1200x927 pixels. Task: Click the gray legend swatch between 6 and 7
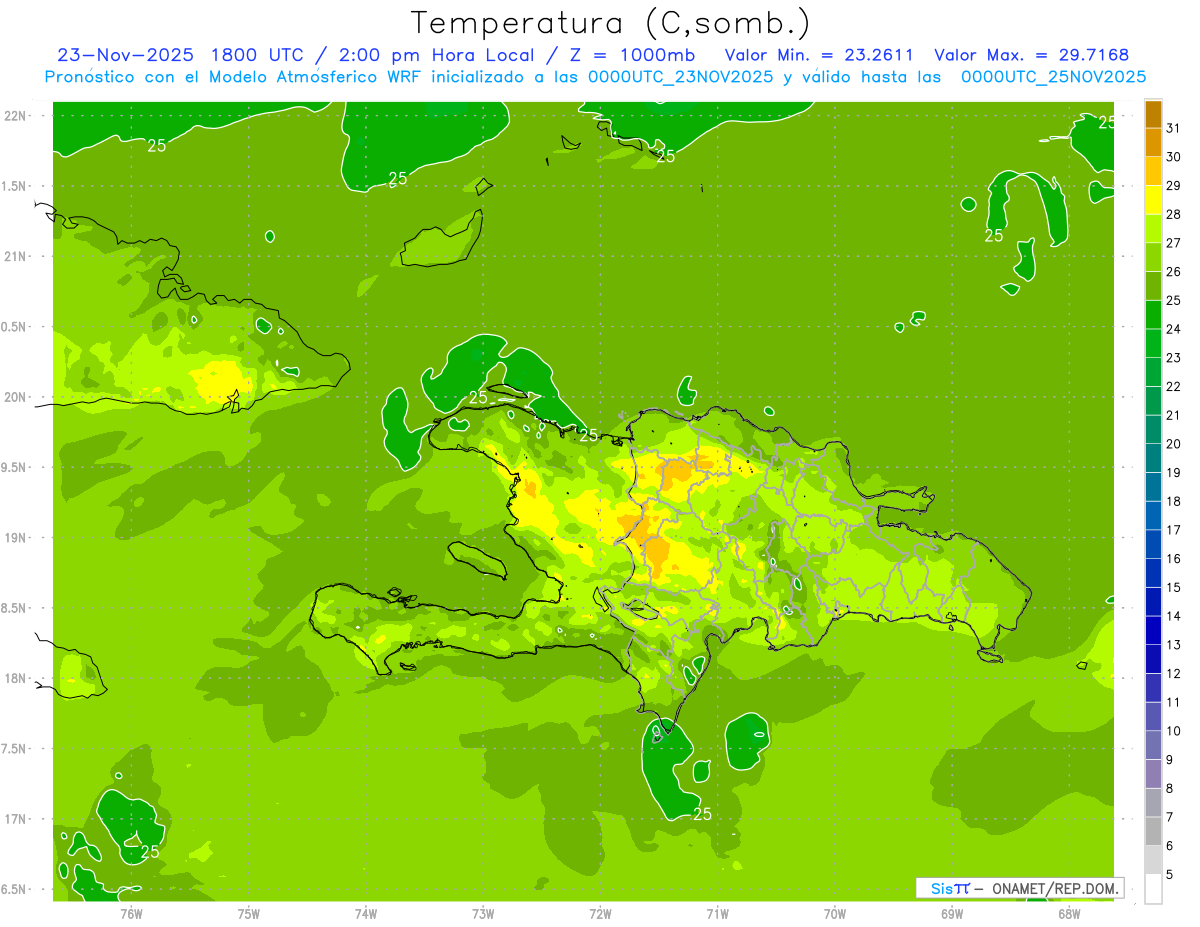click(x=1153, y=831)
